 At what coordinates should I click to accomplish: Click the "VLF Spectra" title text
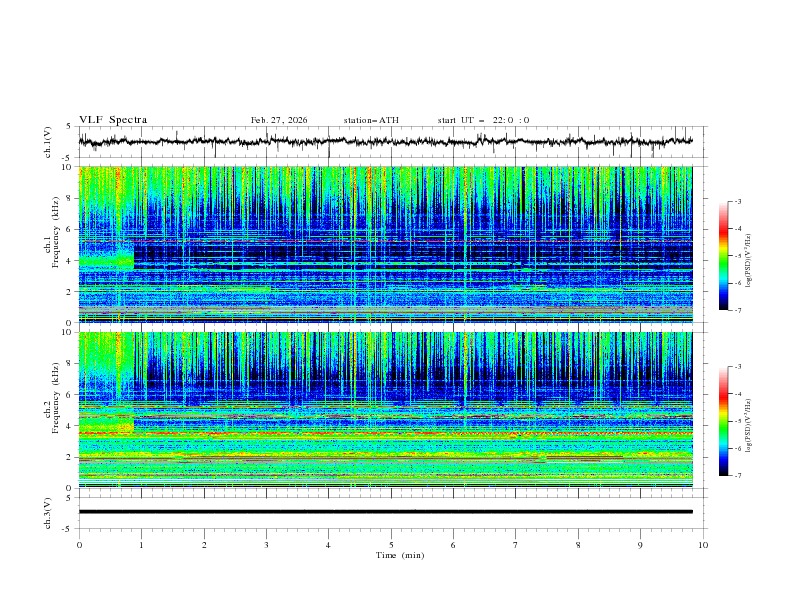pyautogui.click(x=113, y=120)
